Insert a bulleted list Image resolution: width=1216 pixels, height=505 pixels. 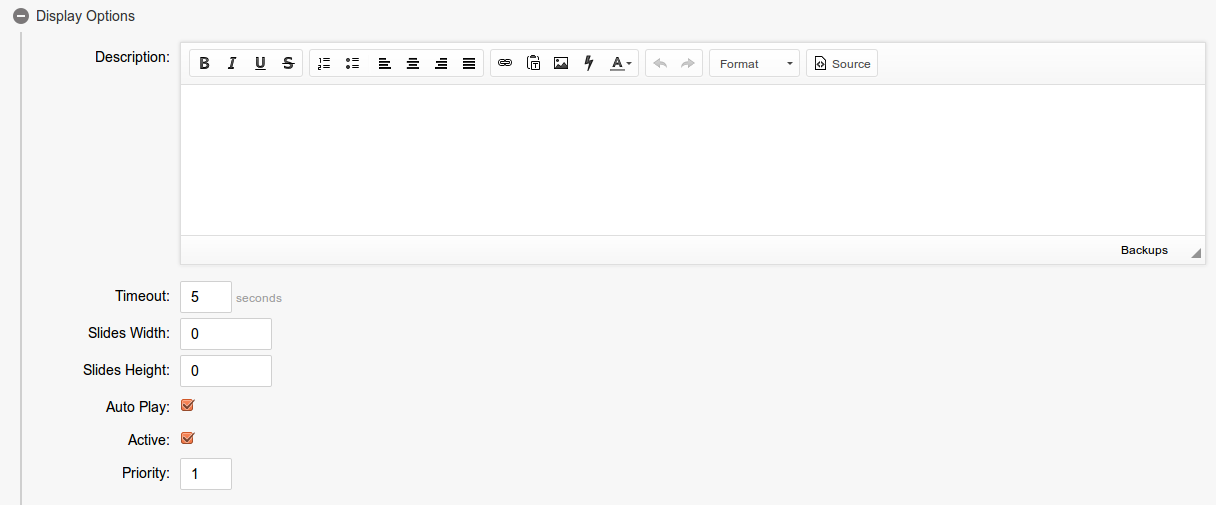click(x=352, y=64)
